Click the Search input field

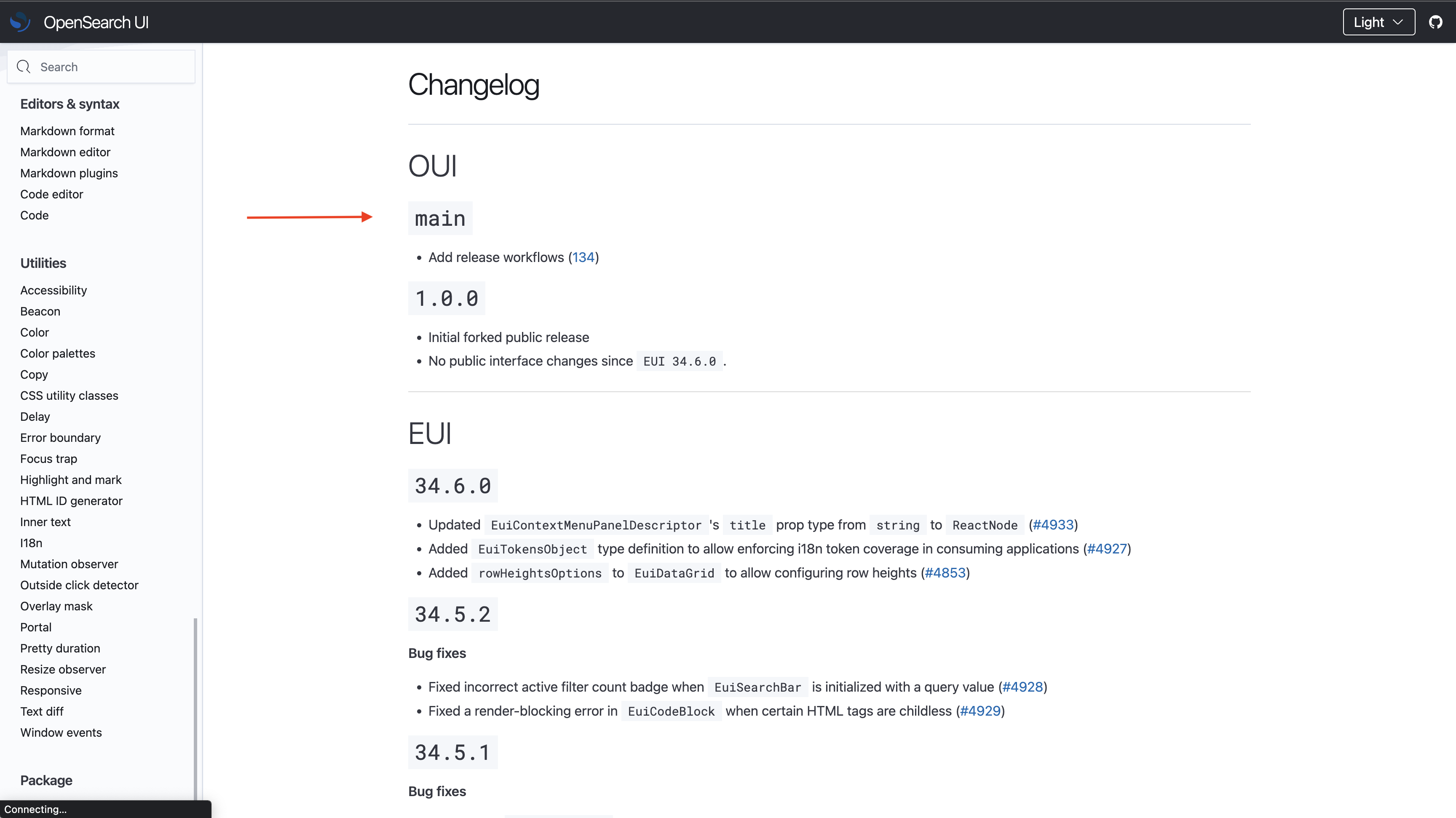102,66
